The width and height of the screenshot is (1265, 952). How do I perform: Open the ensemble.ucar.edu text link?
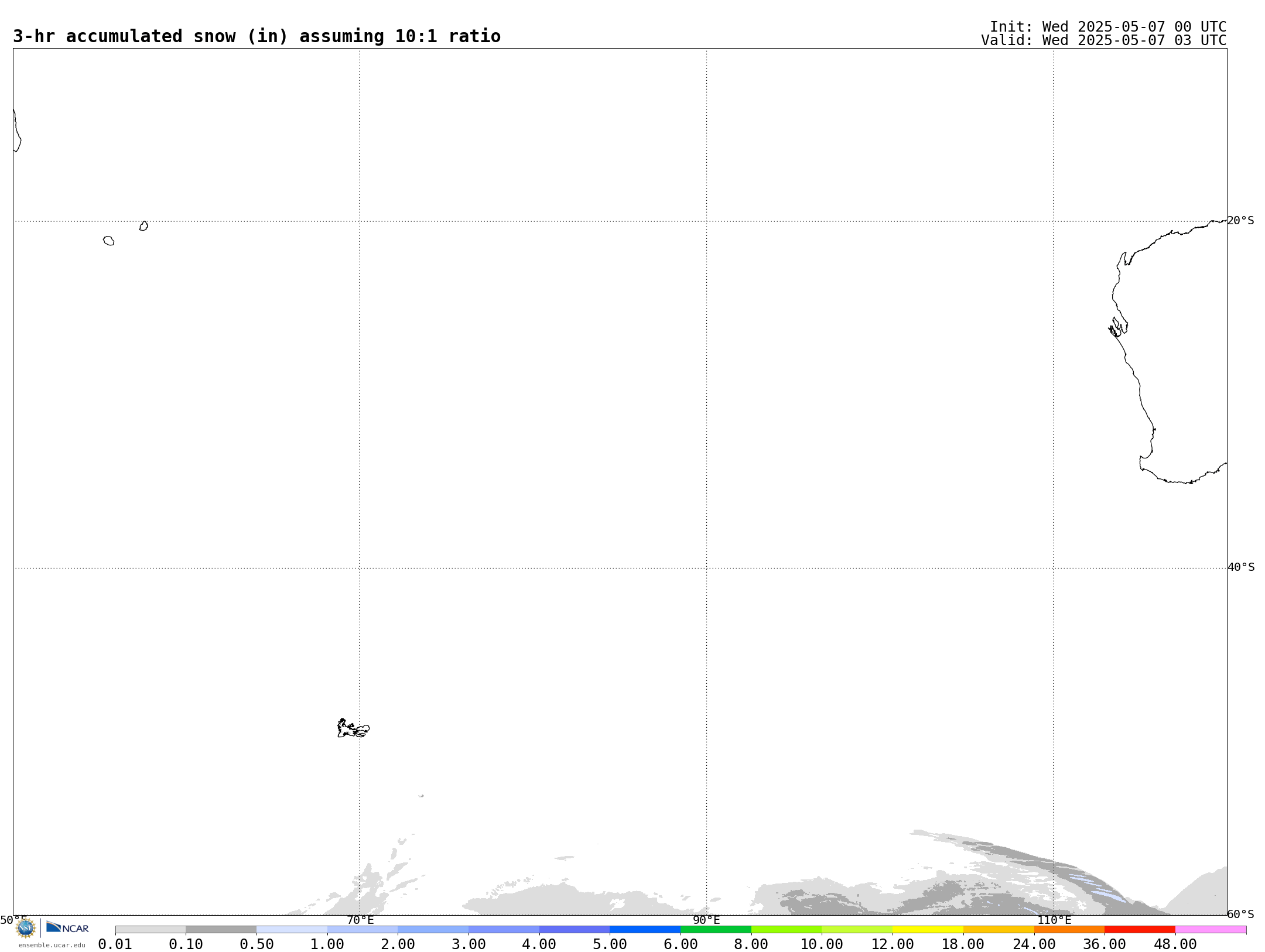pos(52,945)
